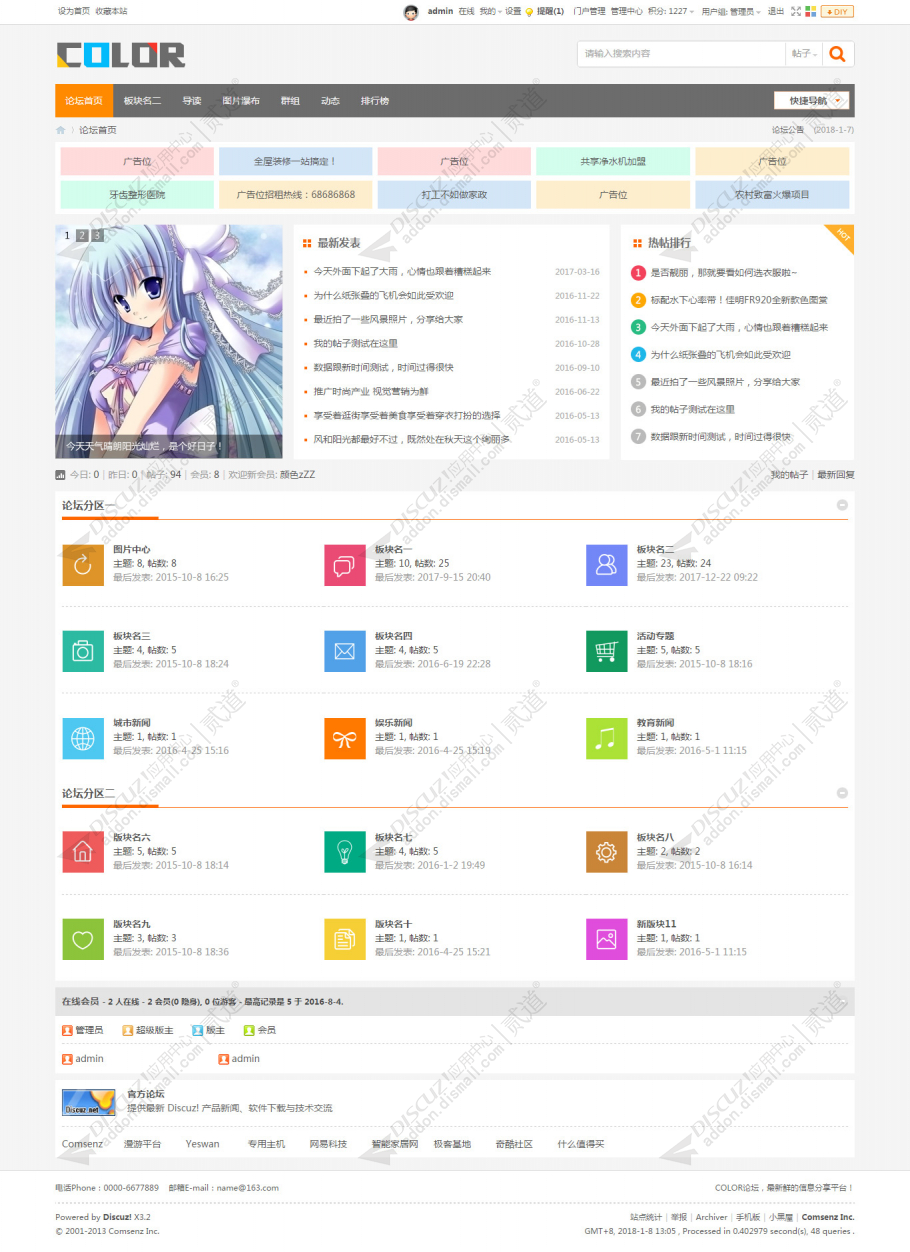
Task: Switch slideshow to slide 3
Action: point(97,235)
